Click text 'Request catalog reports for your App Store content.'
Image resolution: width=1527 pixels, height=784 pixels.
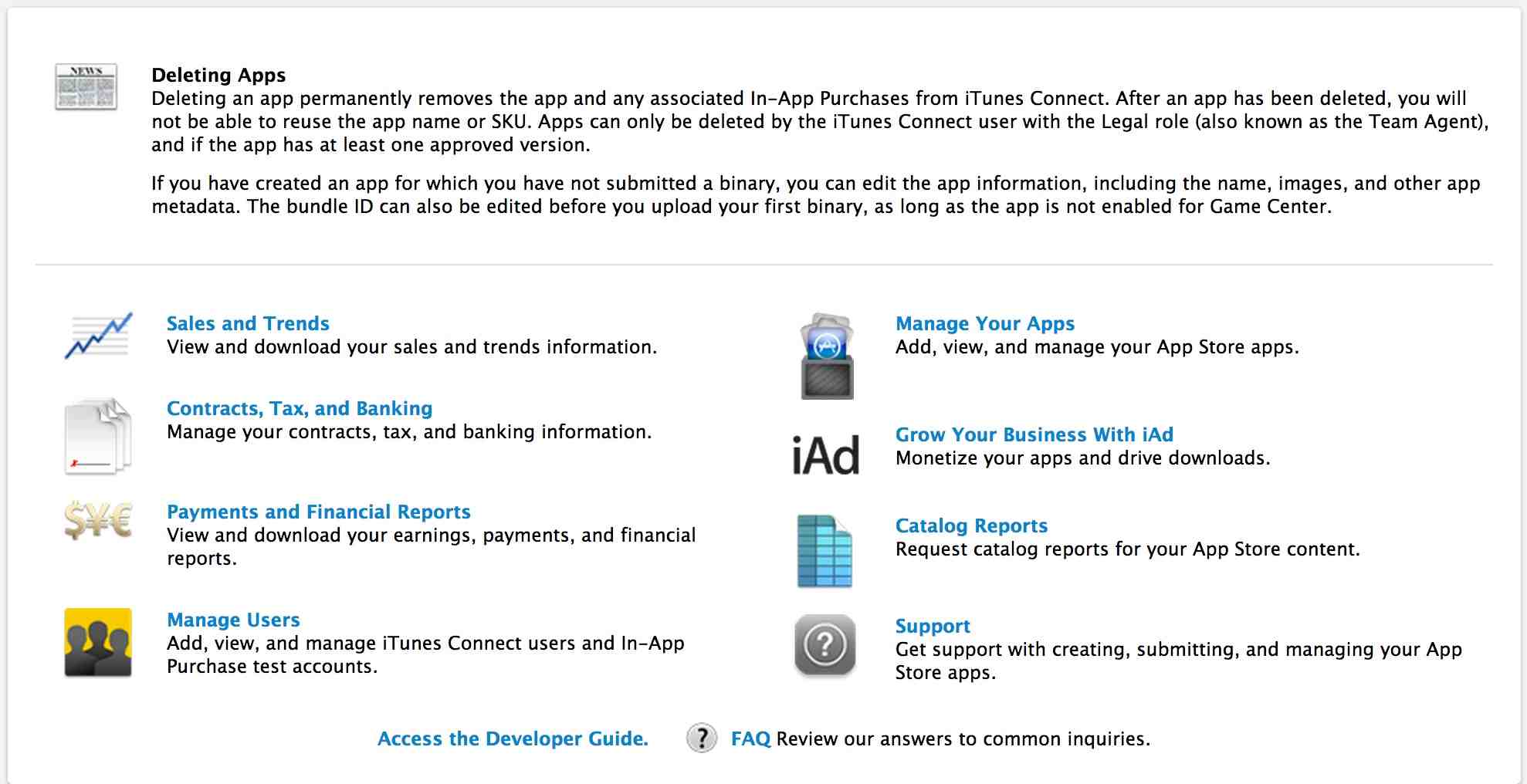(1128, 549)
